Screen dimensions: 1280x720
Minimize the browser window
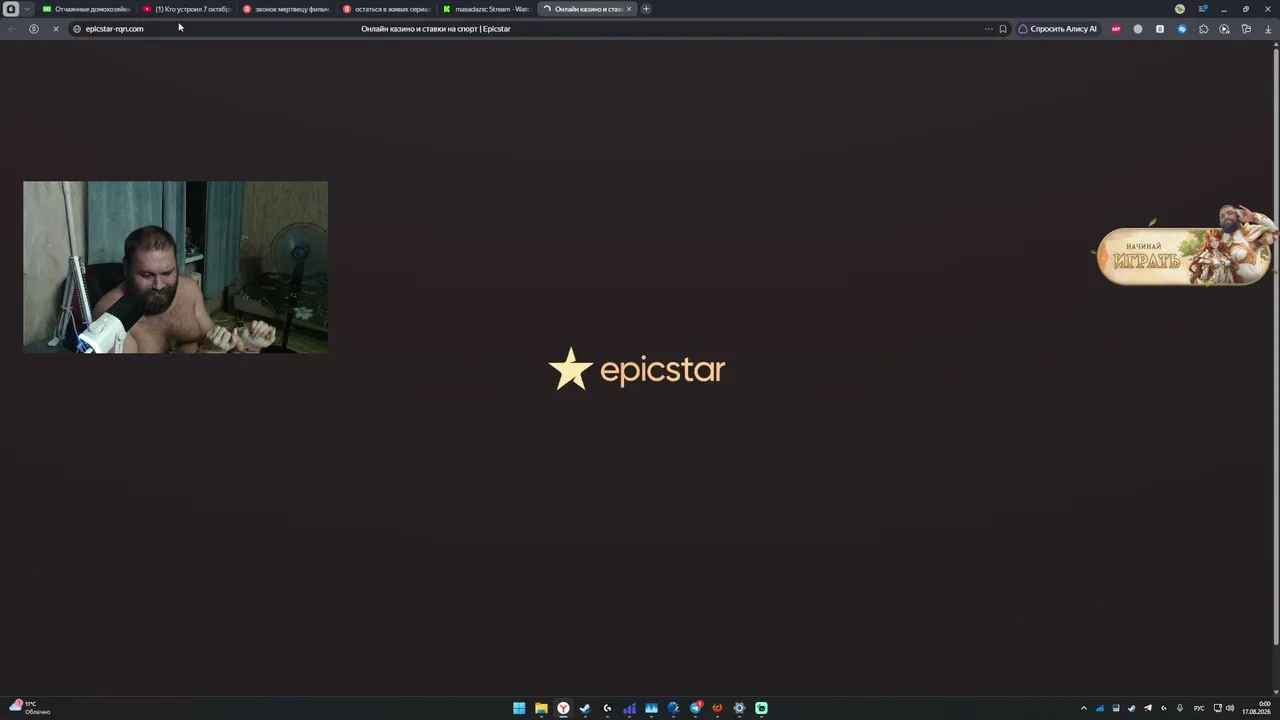click(1224, 9)
